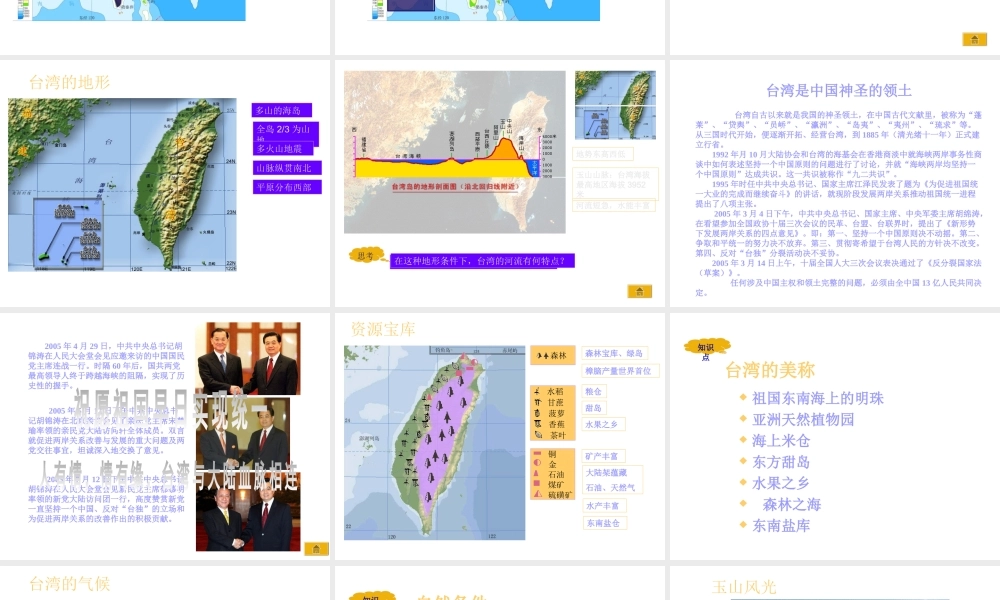Screen dimensions: 1000x600
Task: Click the 多火山地震 purple label
Action: click(x=284, y=149)
